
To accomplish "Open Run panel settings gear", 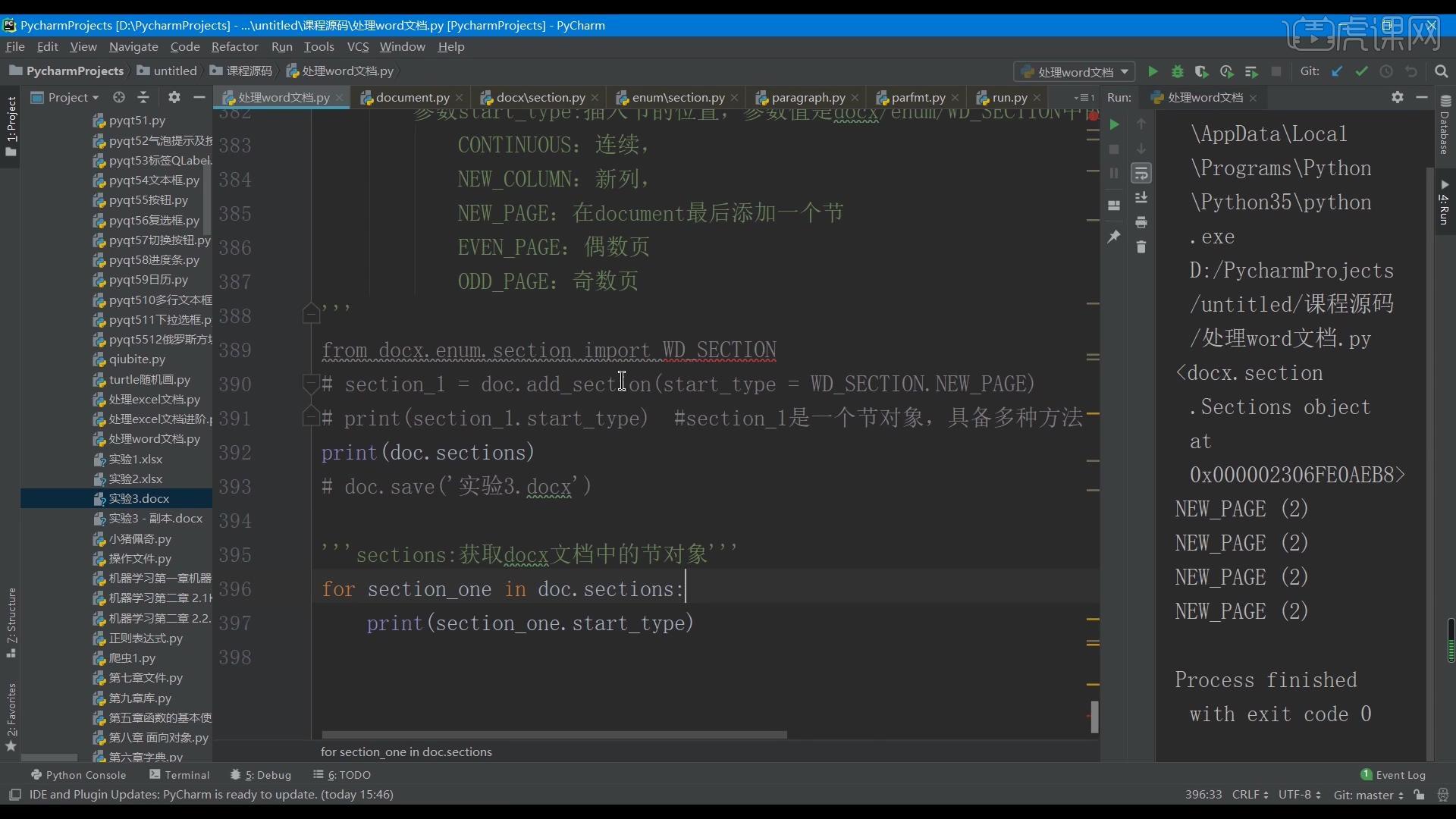I will coord(1398,97).
